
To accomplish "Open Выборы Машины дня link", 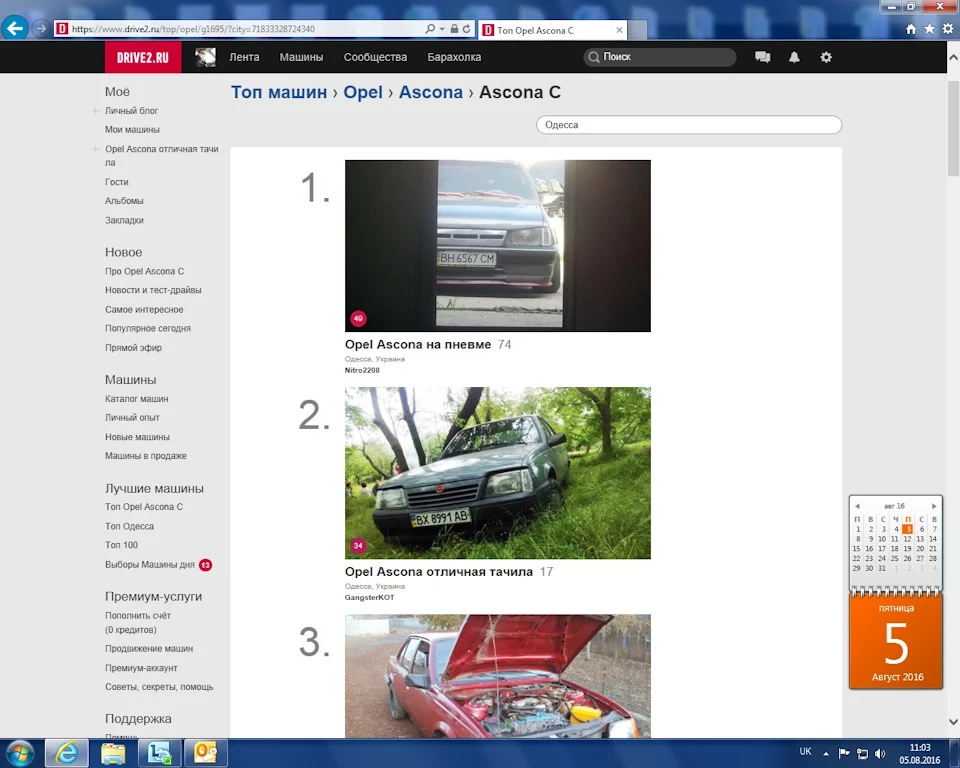I will [x=150, y=565].
